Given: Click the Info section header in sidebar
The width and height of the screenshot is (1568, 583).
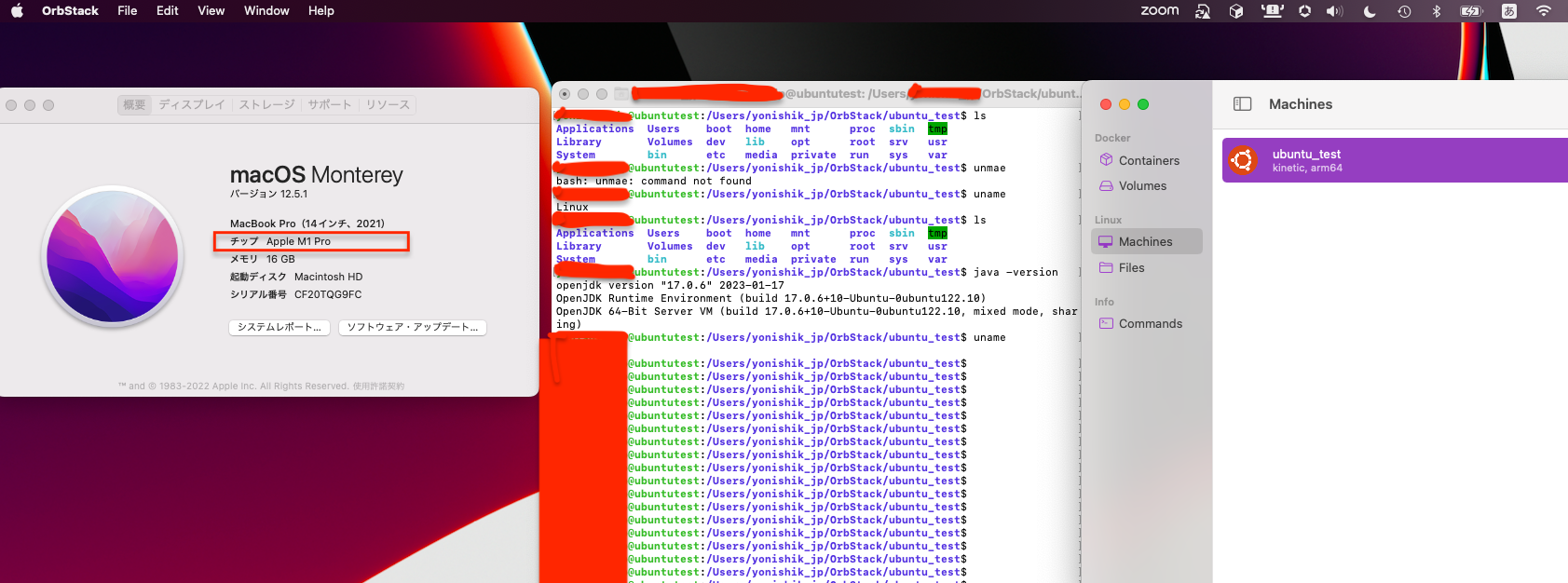Looking at the screenshot, I should pos(1104,302).
